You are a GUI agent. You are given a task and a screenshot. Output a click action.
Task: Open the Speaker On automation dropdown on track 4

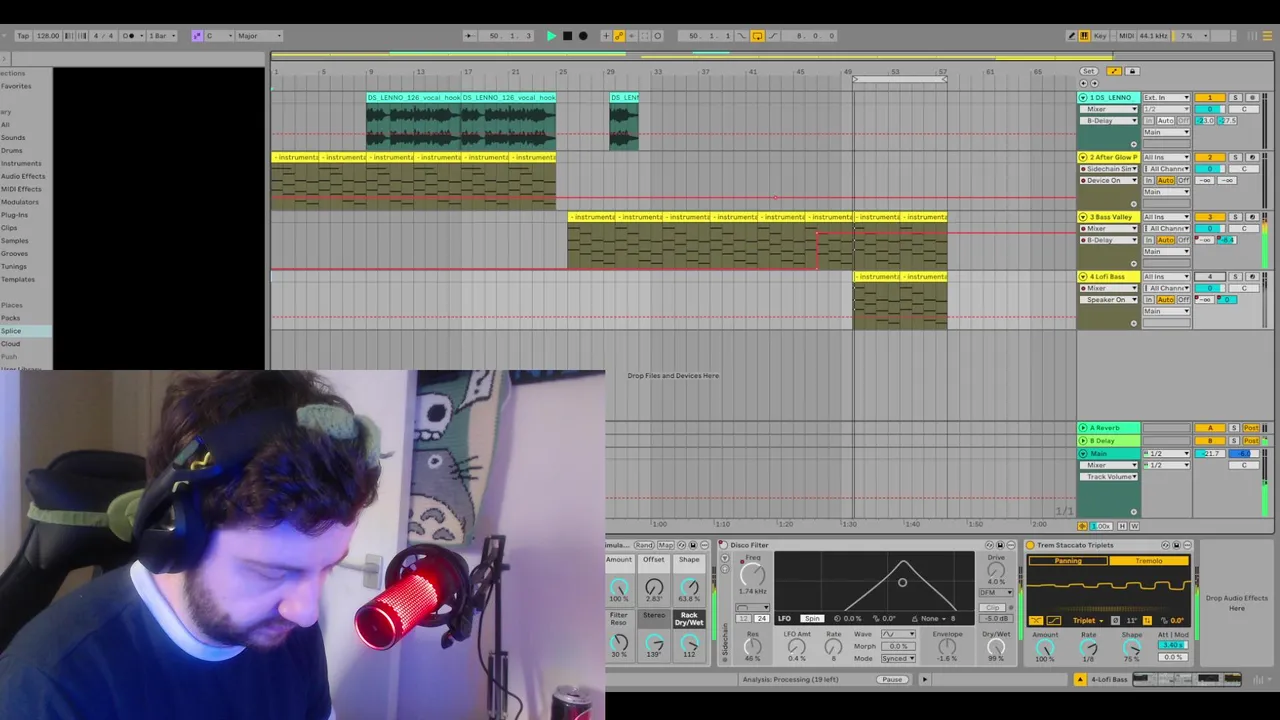(x=1108, y=300)
